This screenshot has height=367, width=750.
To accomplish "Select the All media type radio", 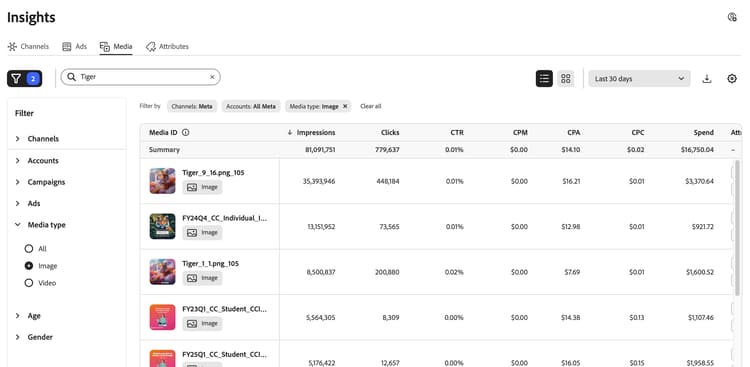I will coord(29,249).
